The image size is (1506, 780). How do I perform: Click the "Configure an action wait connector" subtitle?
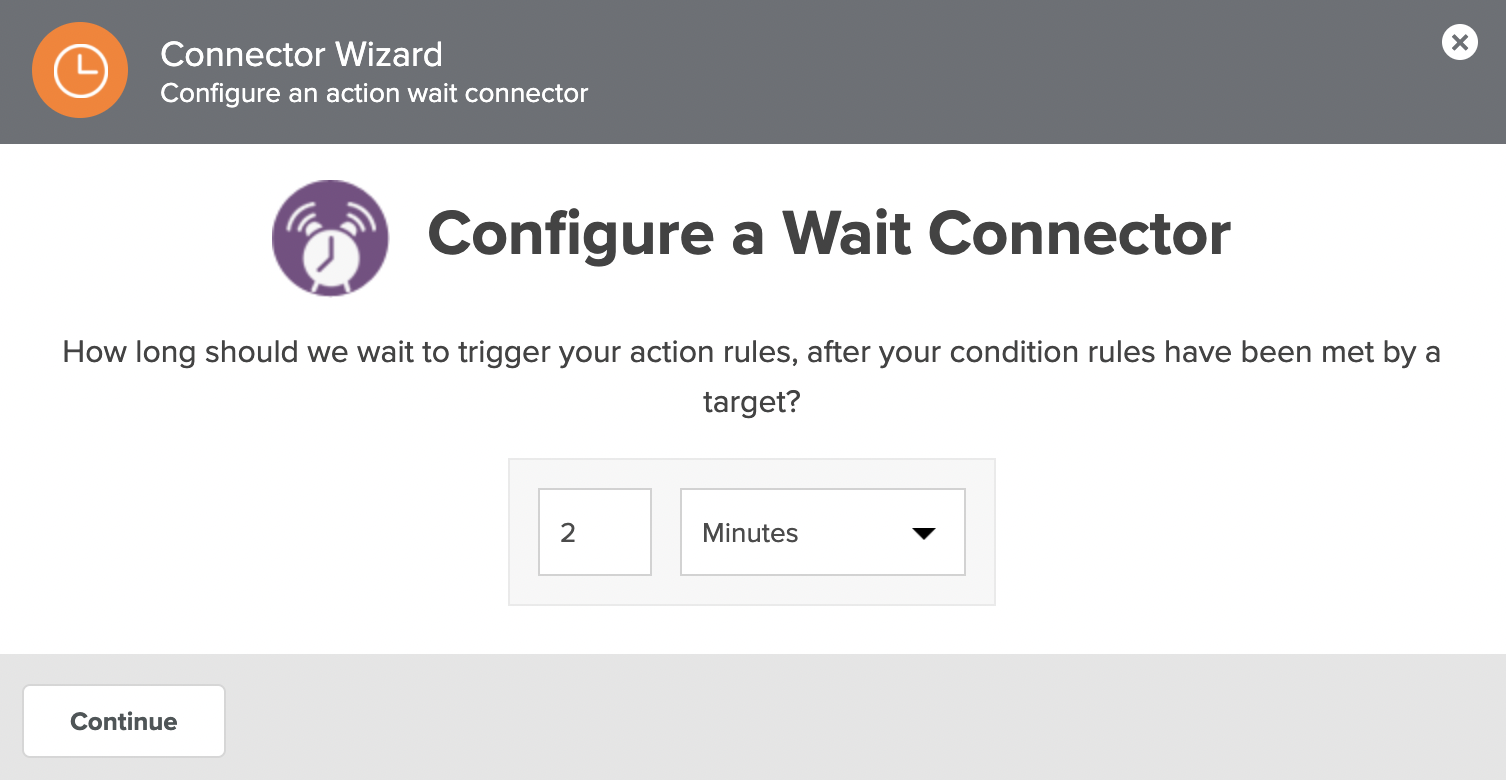[x=374, y=94]
